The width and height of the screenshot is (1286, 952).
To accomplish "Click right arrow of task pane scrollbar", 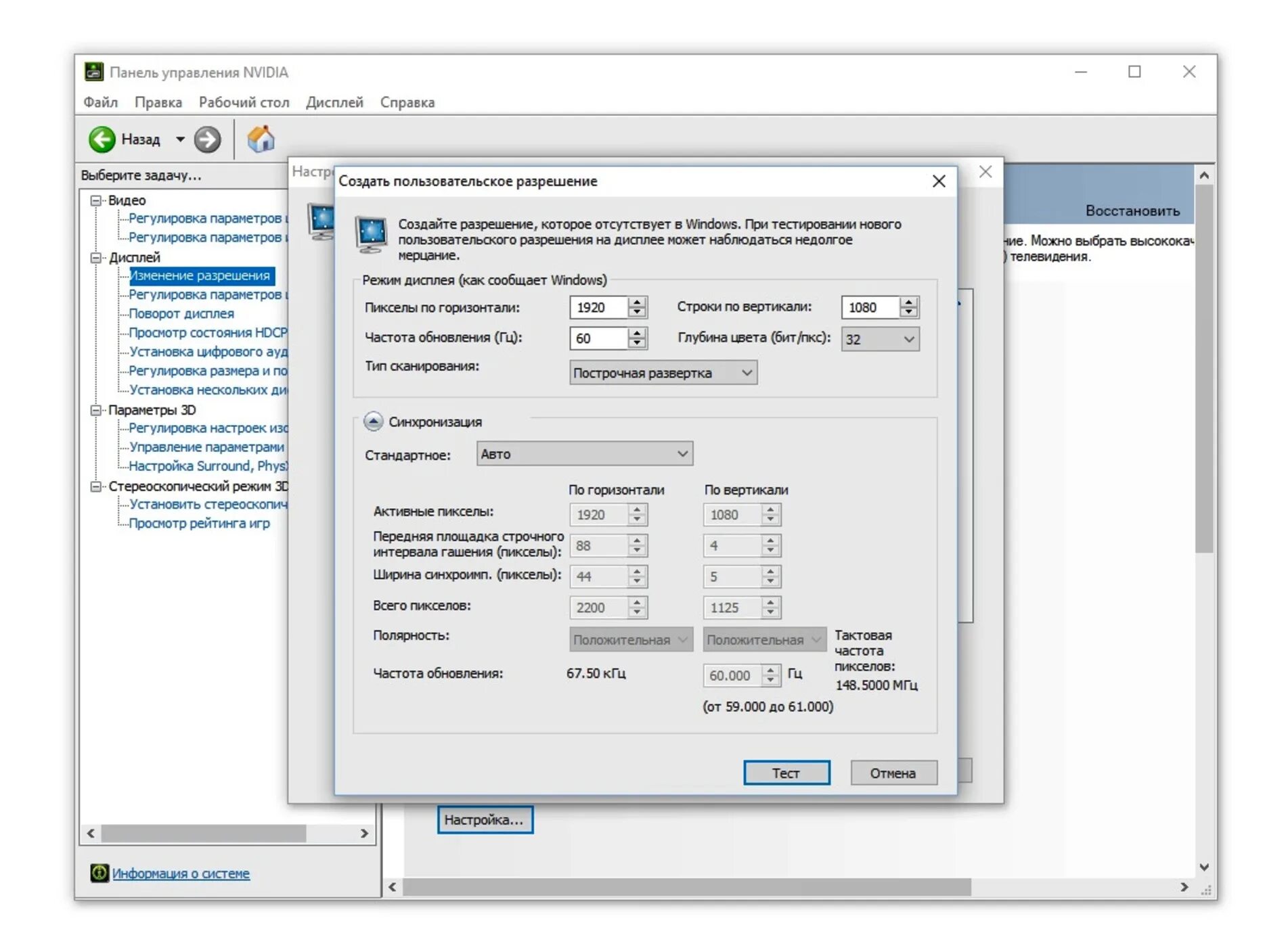I will (x=364, y=834).
